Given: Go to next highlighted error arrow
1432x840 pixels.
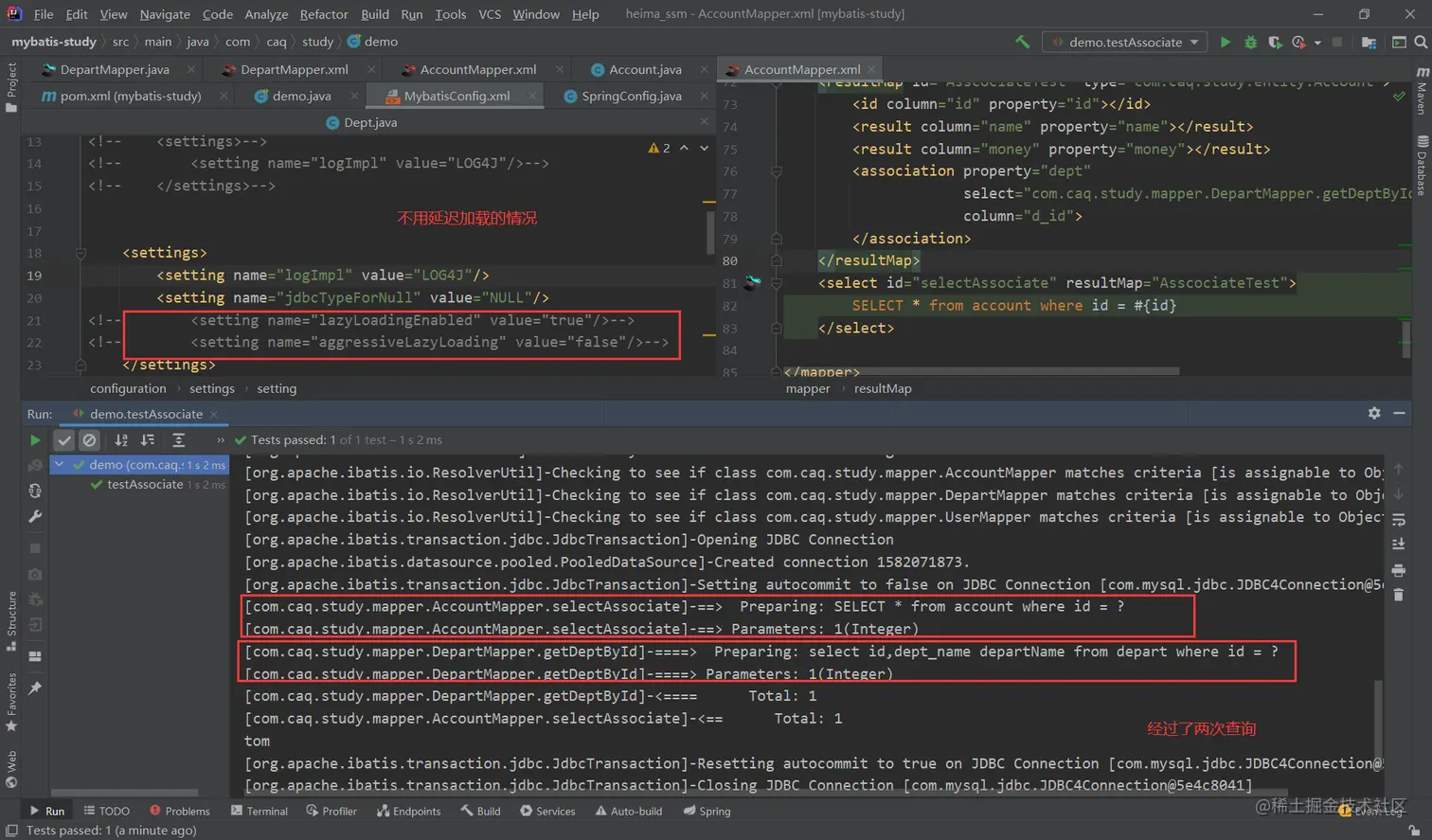Looking at the screenshot, I should [x=704, y=148].
